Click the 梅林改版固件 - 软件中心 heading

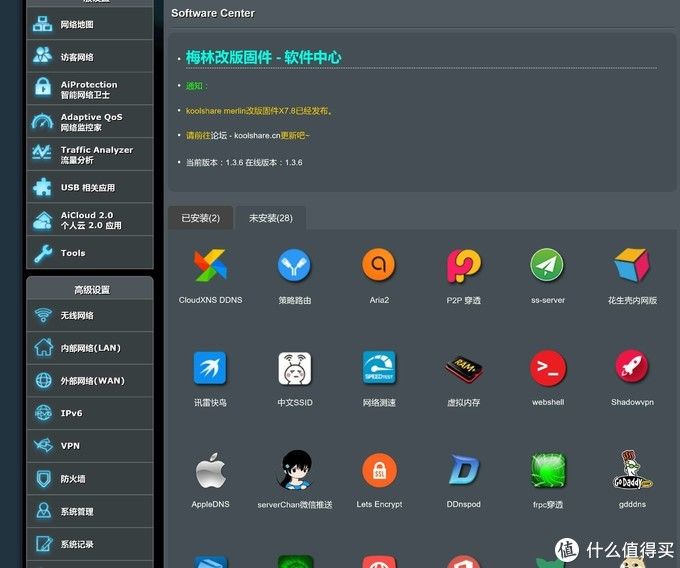click(x=264, y=57)
